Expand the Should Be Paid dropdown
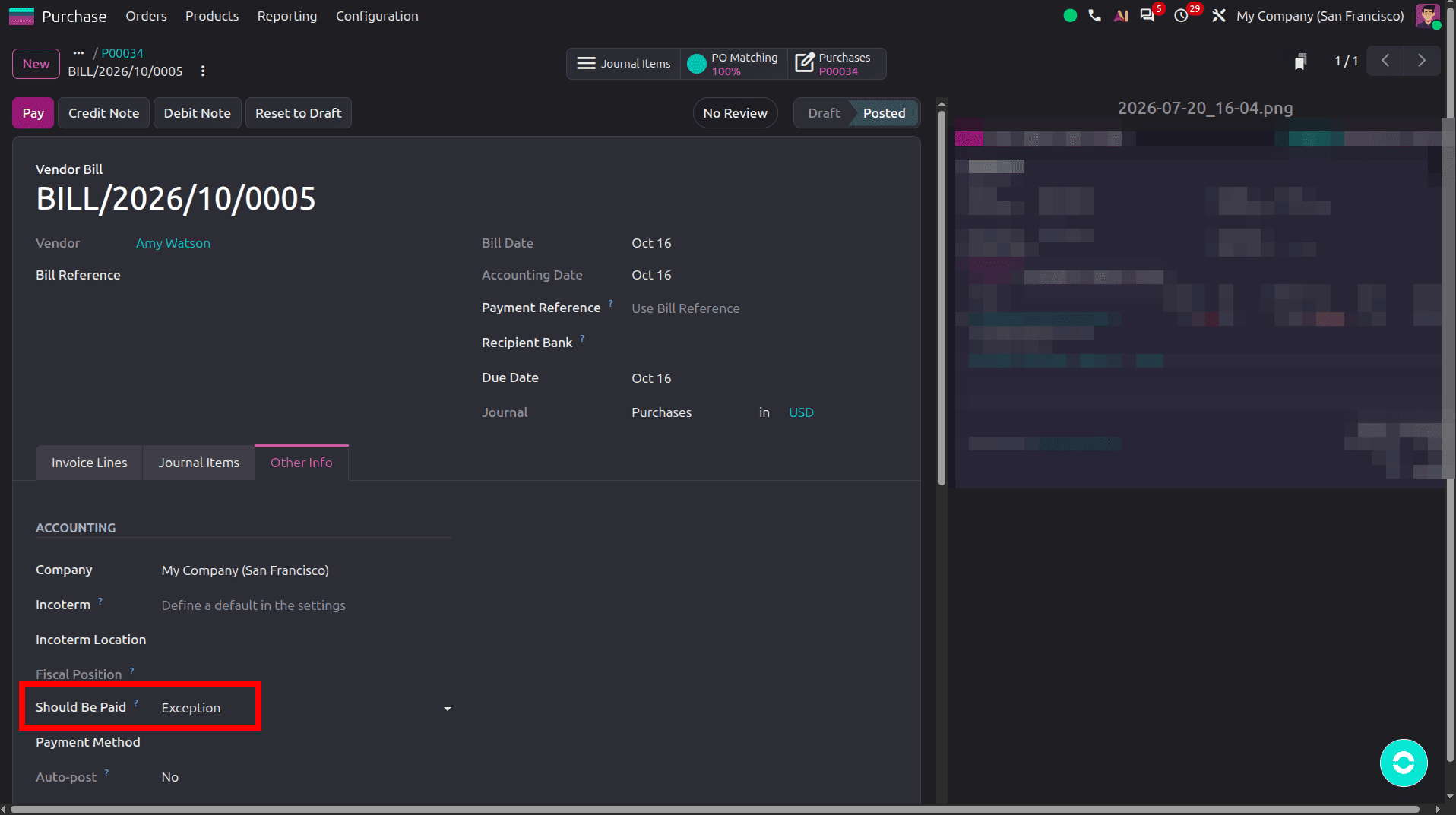This screenshot has width=1456, height=815. [448, 709]
